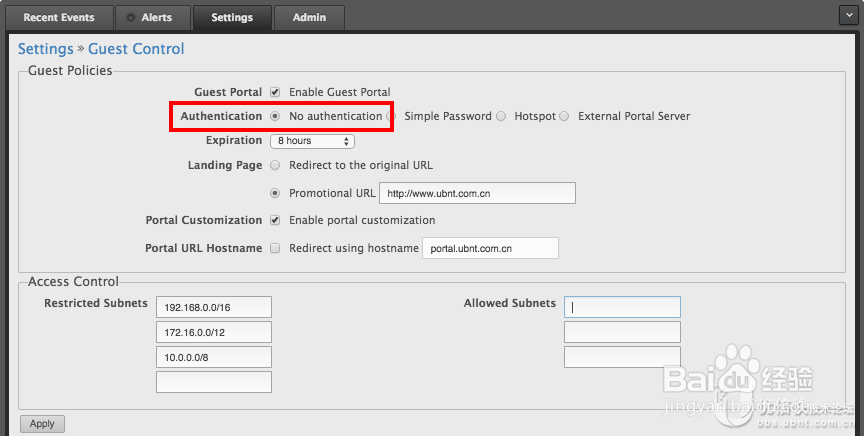Click the portal hostname input field

click(490, 248)
